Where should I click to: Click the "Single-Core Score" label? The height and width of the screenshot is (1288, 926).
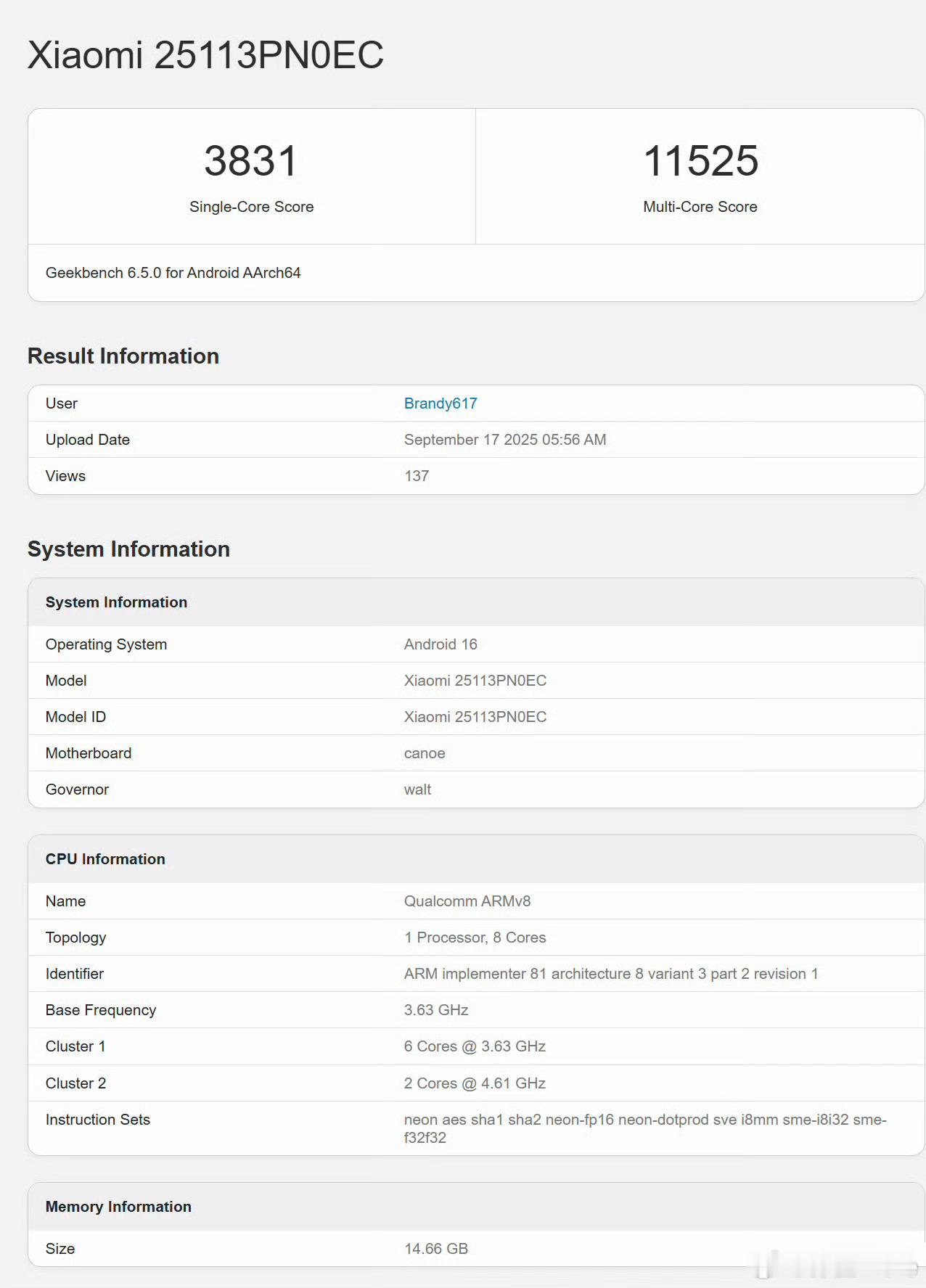(x=251, y=207)
